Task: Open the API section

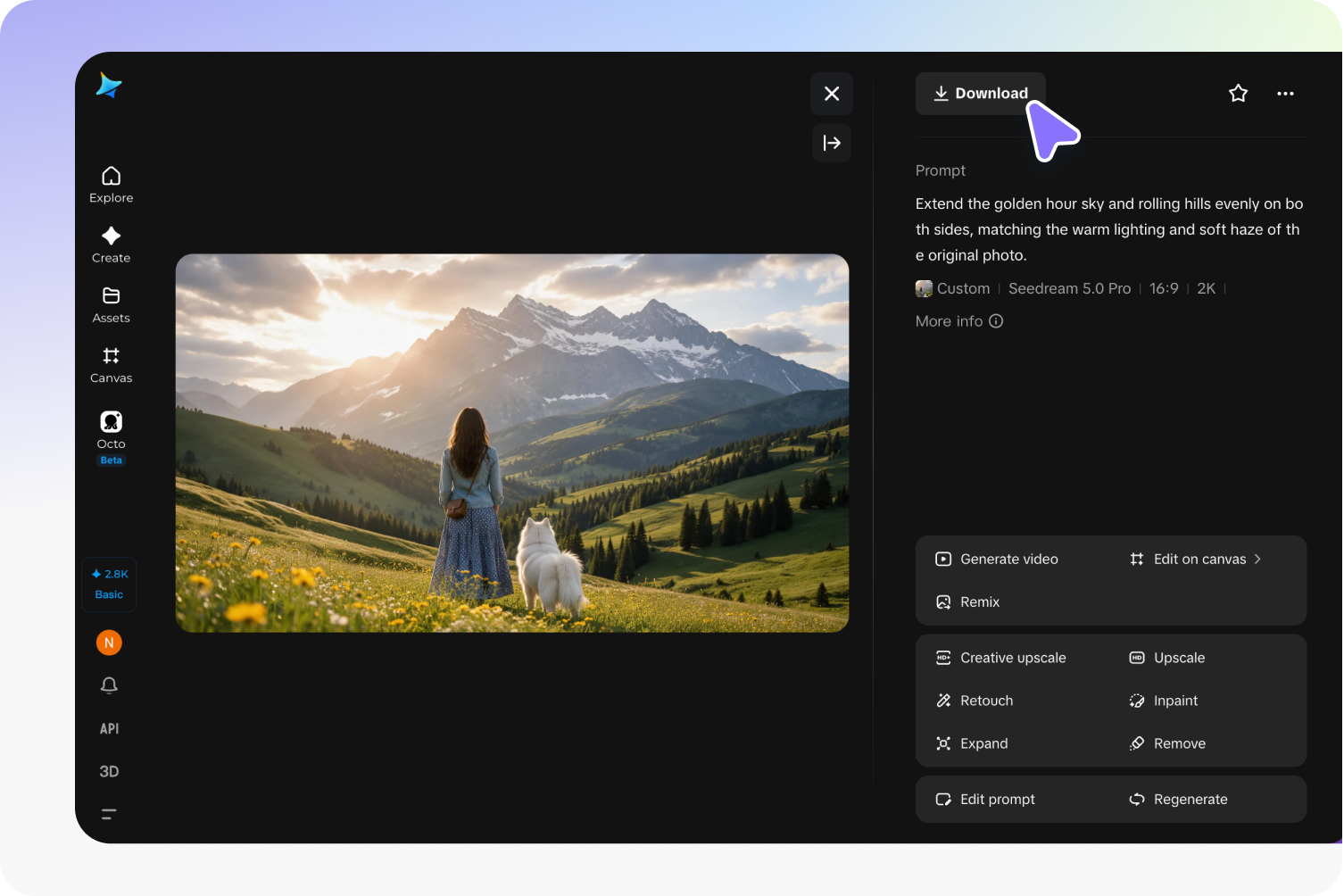Action: point(109,728)
